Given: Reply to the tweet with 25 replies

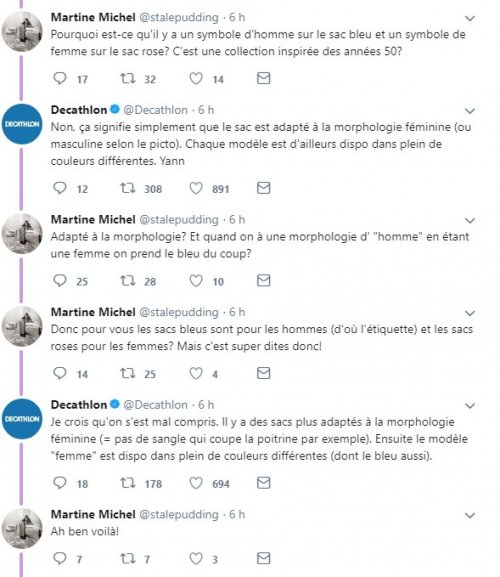Looking at the screenshot, I should (x=60, y=281).
